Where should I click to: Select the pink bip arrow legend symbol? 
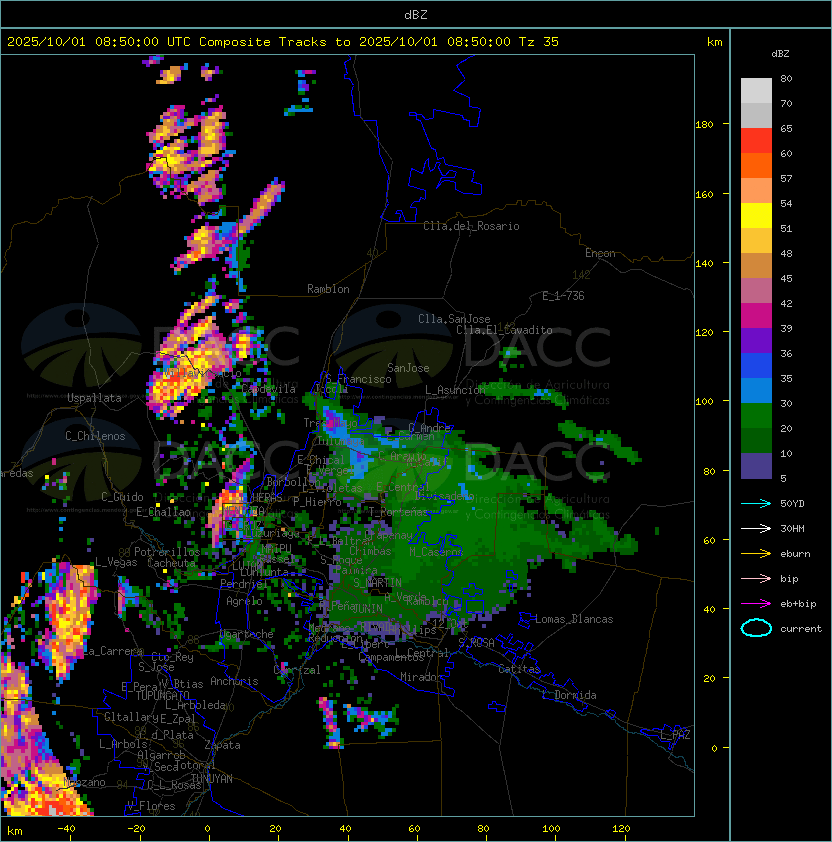coord(756,578)
